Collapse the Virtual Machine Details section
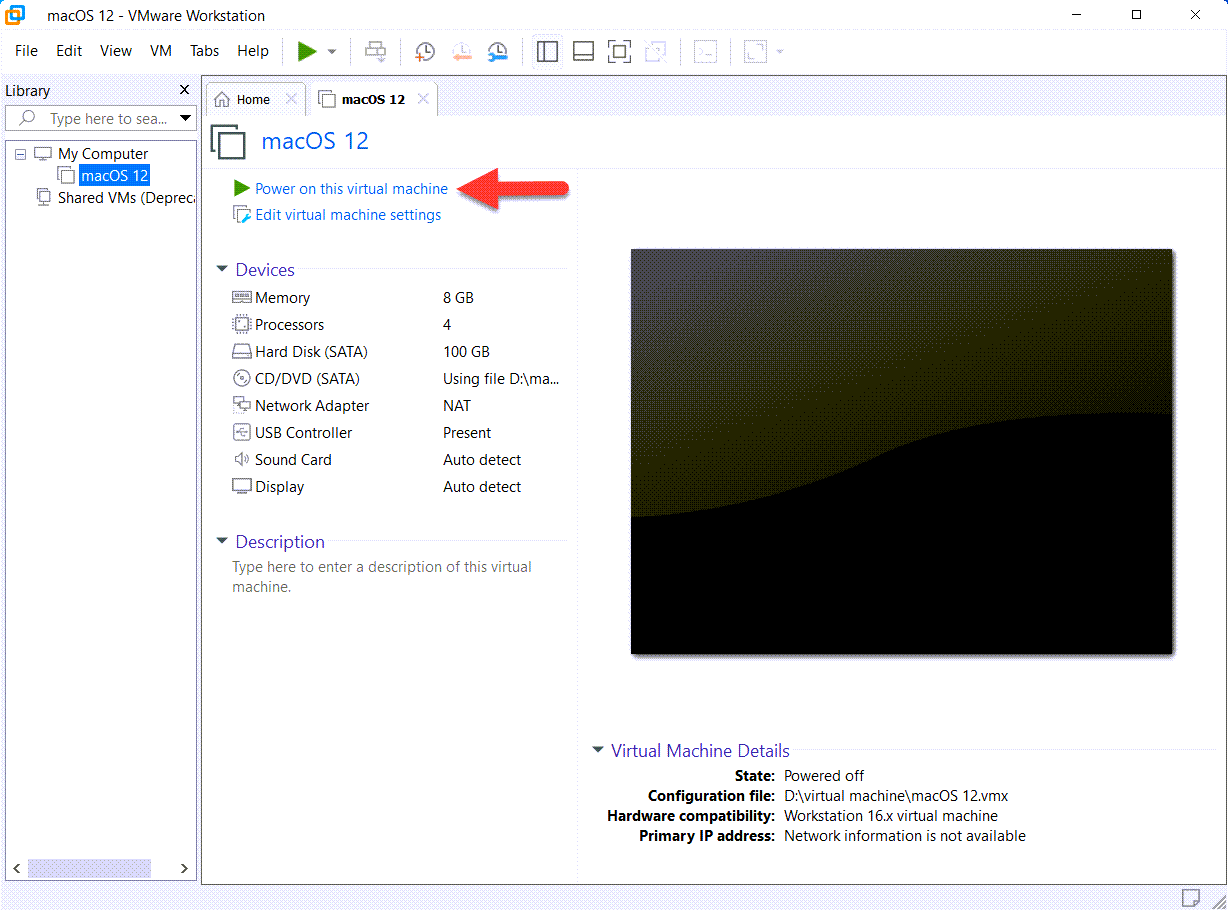Screen dimensions: 1228x911 [598, 750]
